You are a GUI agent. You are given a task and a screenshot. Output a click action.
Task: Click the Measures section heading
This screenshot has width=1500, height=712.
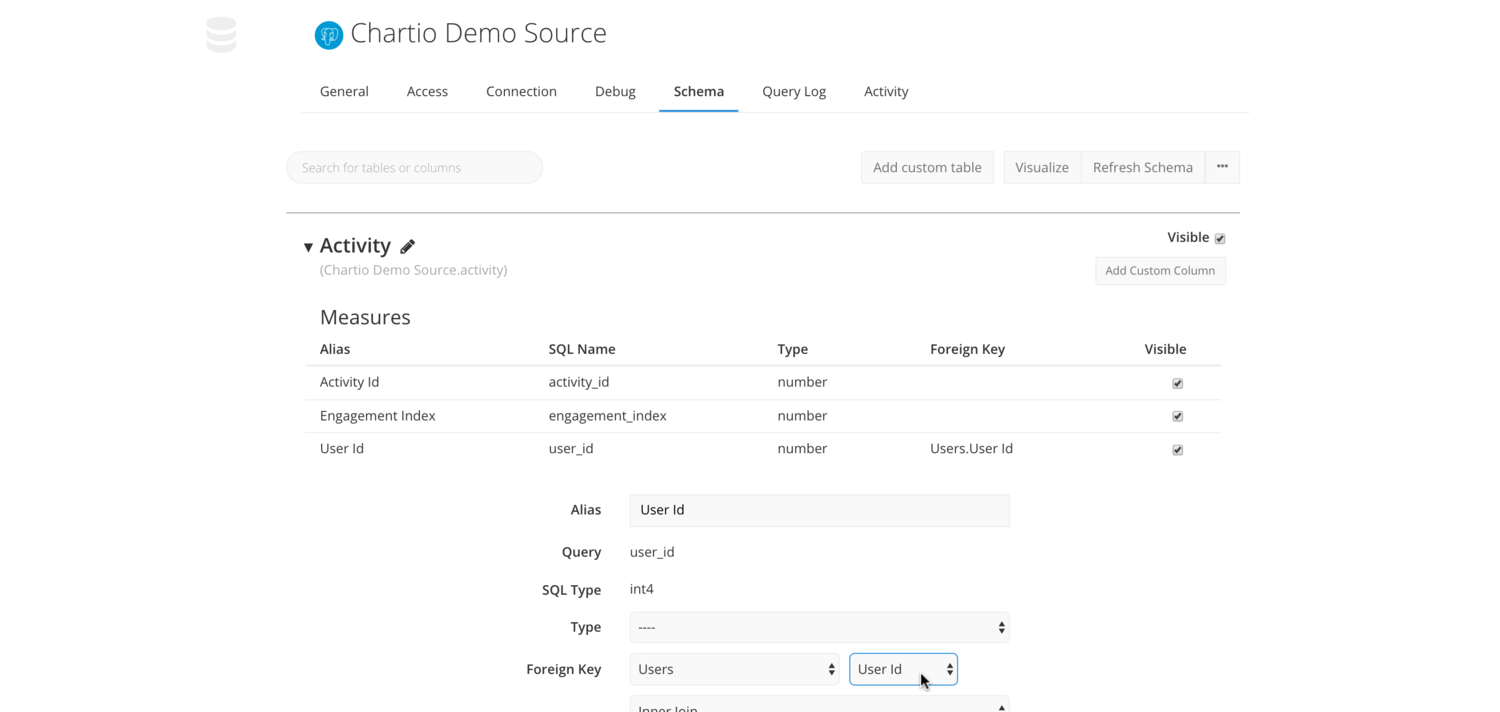point(365,317)
